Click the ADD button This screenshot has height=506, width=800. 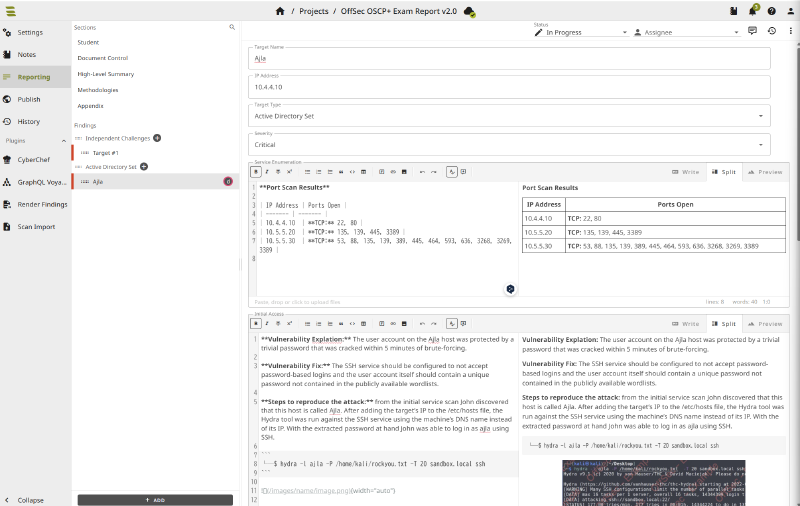(154, 499)
